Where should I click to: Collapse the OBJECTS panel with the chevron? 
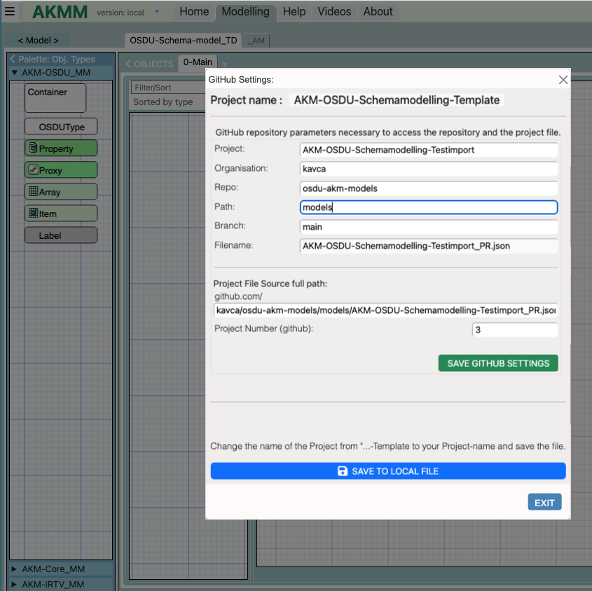tap(128, 64)
